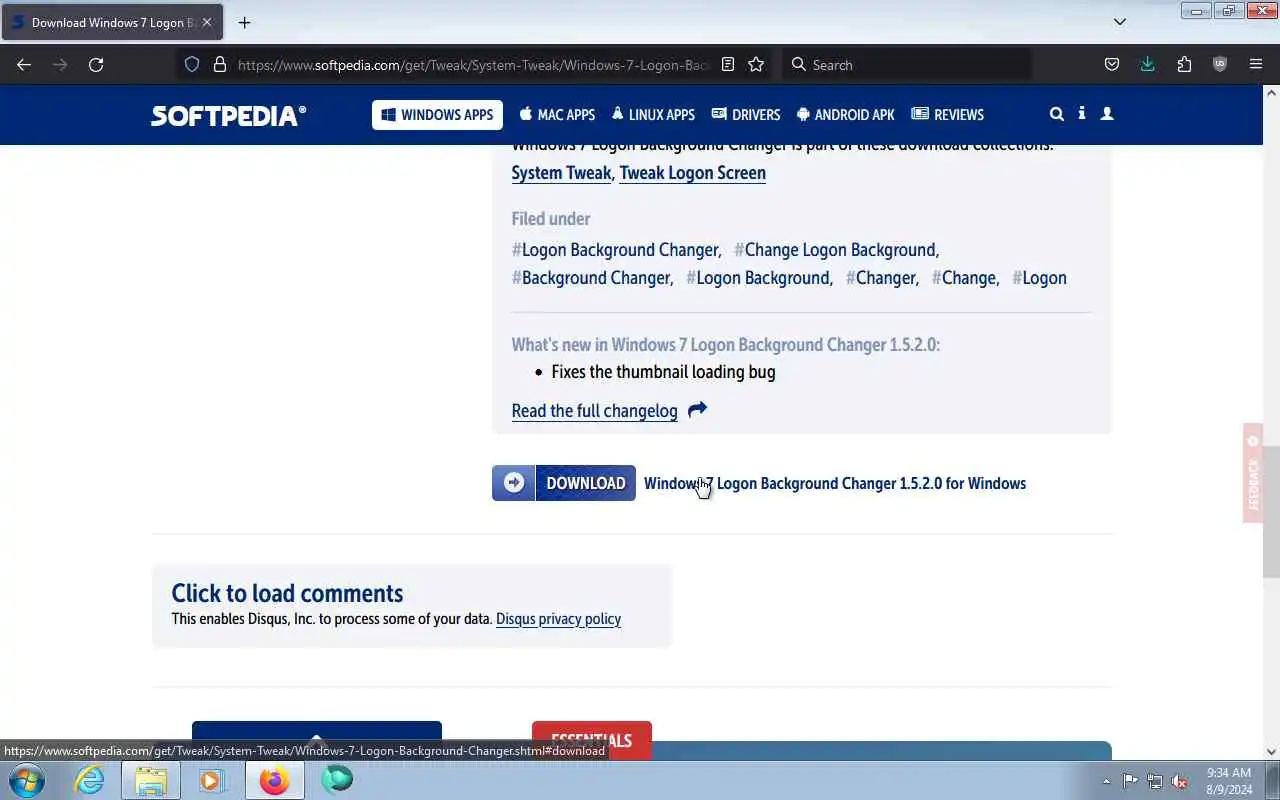Click the address bar URL field
The height and width of the screenshot is (800, 1280).
click(474, 65)
